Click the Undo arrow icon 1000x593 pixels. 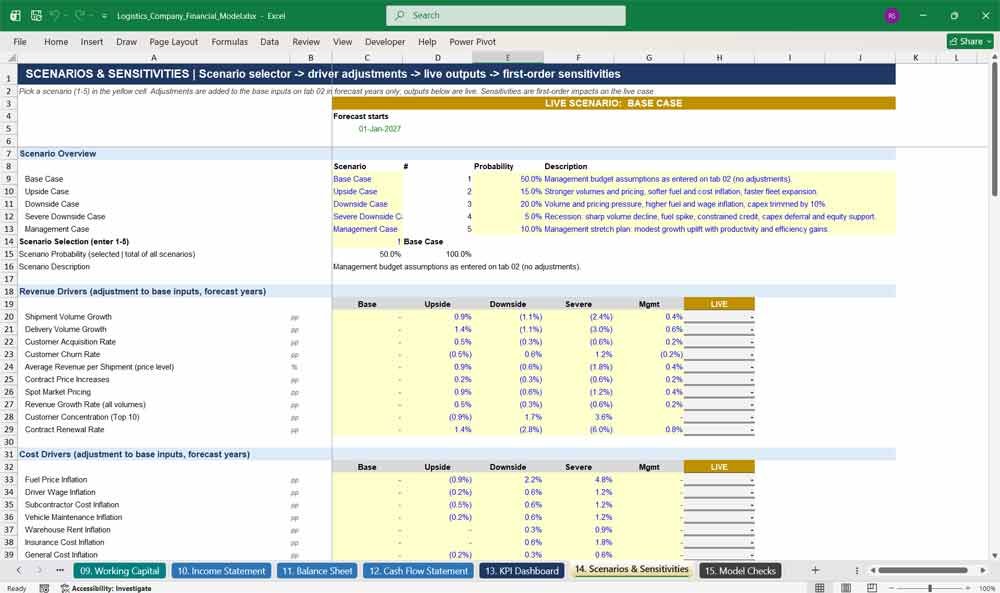tap(55, 15)
